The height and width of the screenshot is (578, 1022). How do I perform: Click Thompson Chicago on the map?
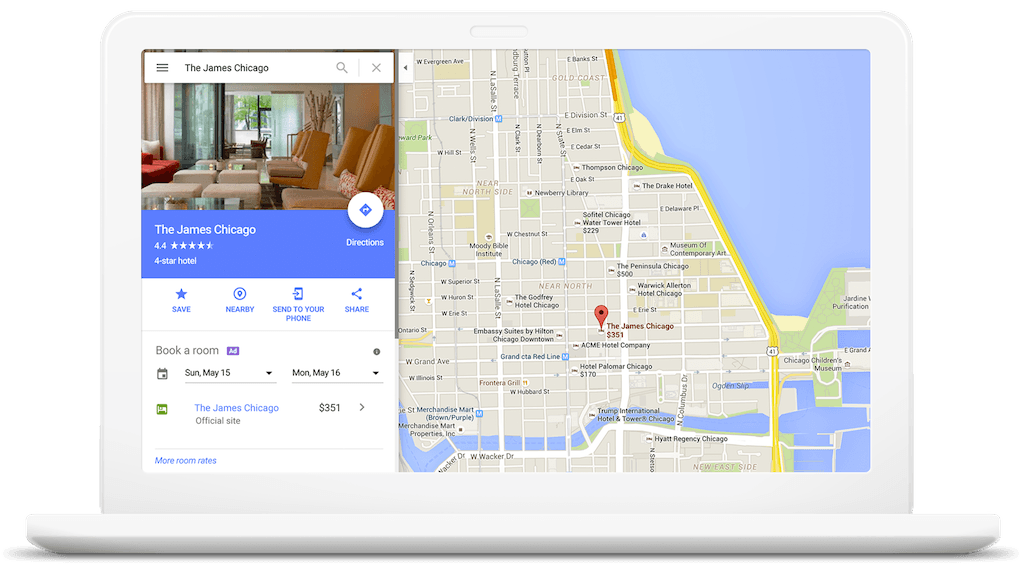pos(612,167)
